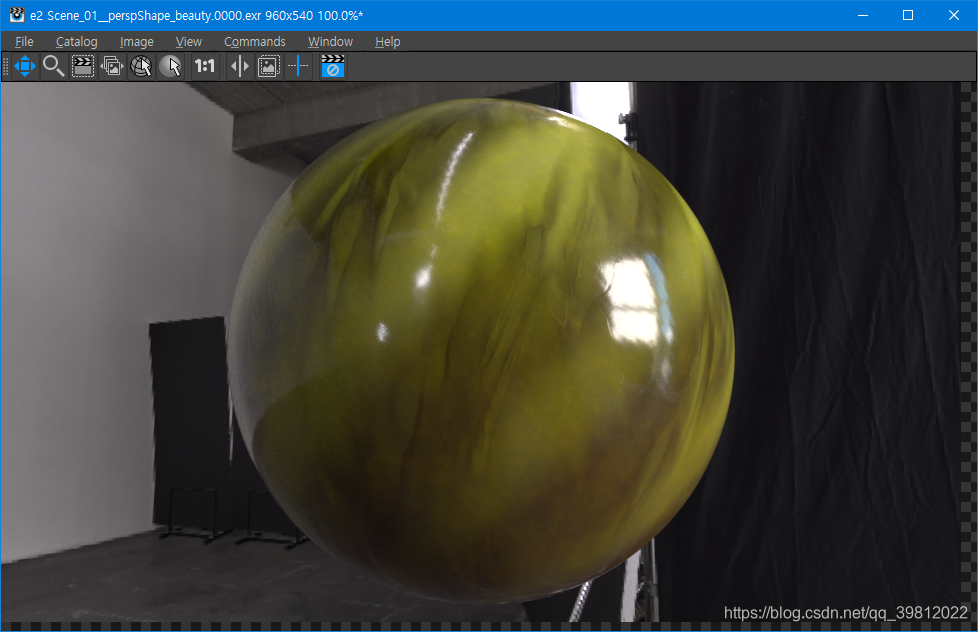The image size is (978, 632).
Task: Open the Help menu
Action: (x=387, y=42)
